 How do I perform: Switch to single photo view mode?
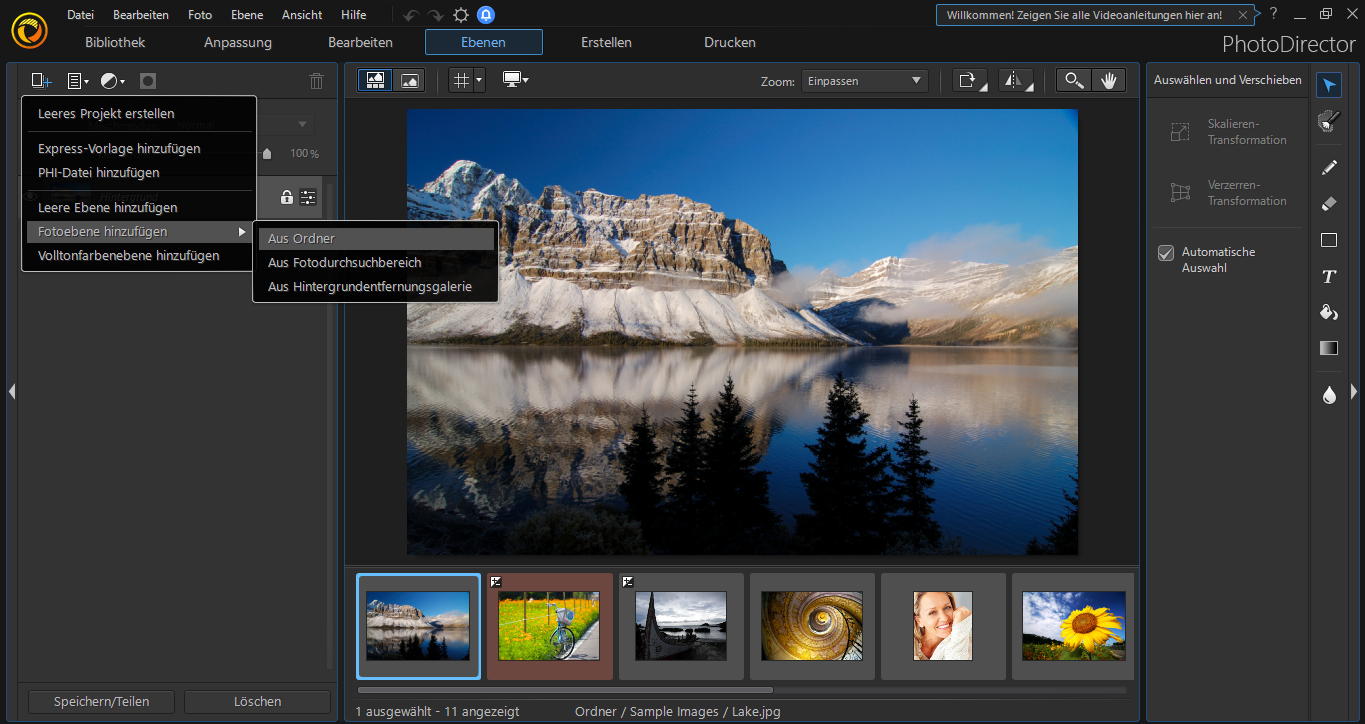pos(409,81)
